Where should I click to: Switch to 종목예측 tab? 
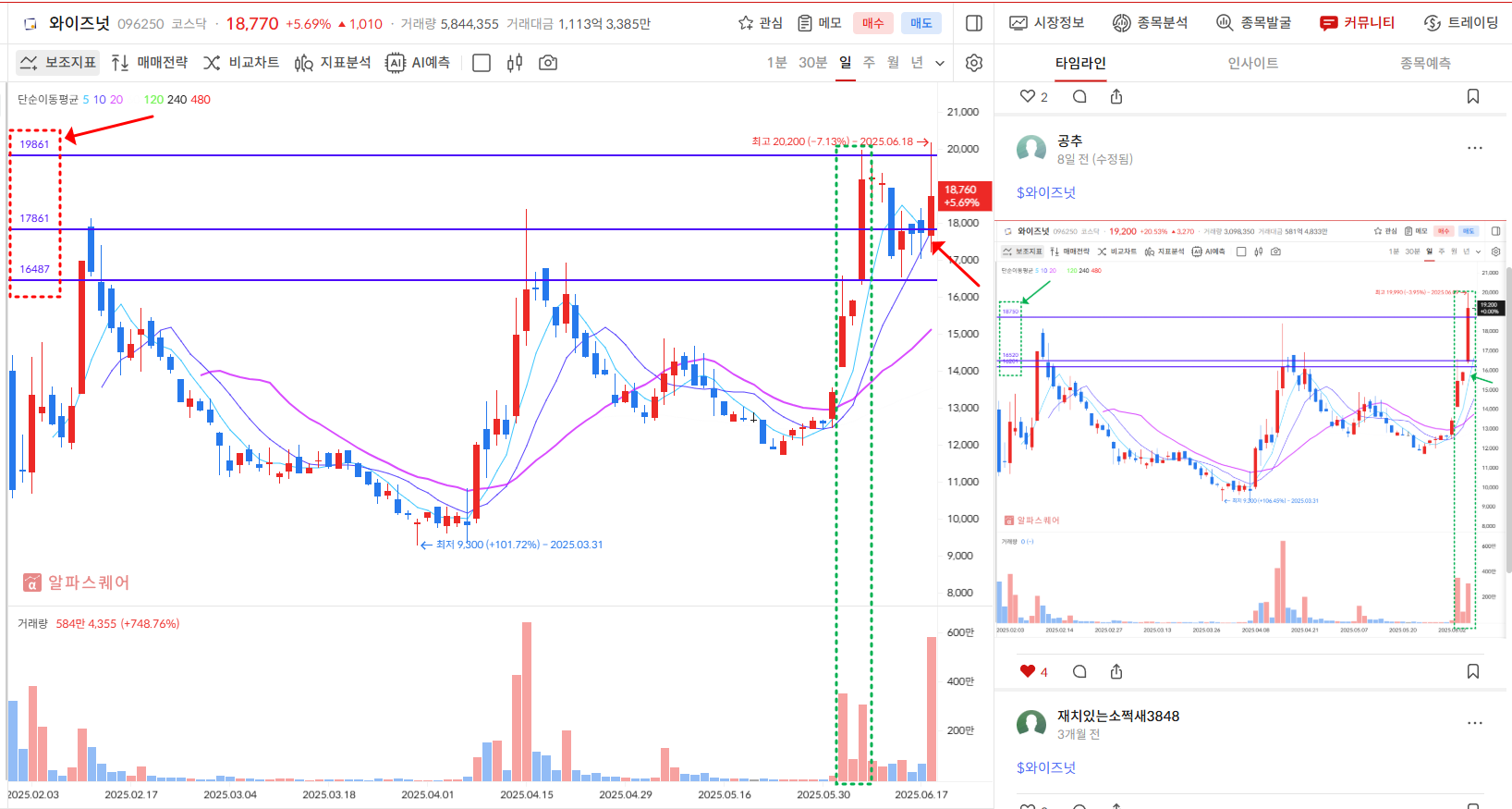1425,63
